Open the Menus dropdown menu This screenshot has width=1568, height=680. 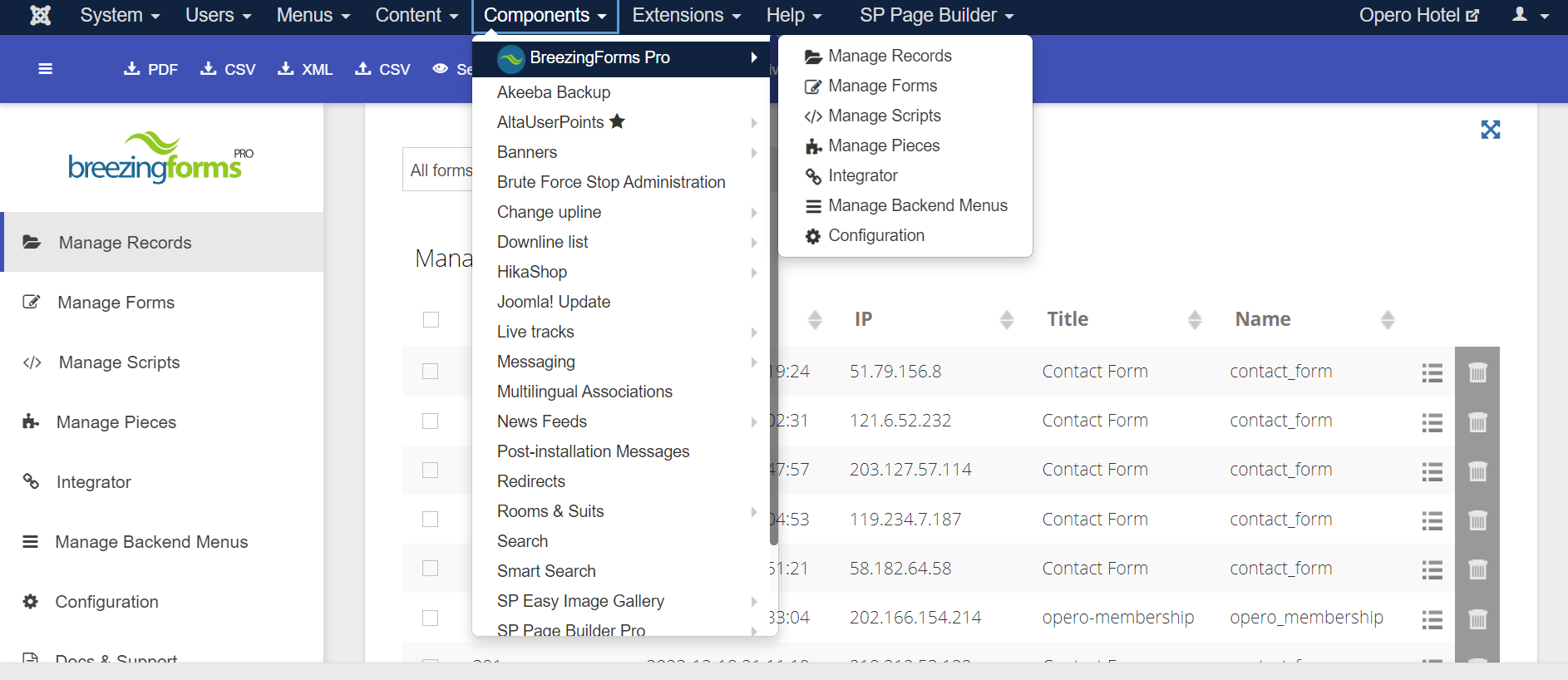tap(313, 15)
